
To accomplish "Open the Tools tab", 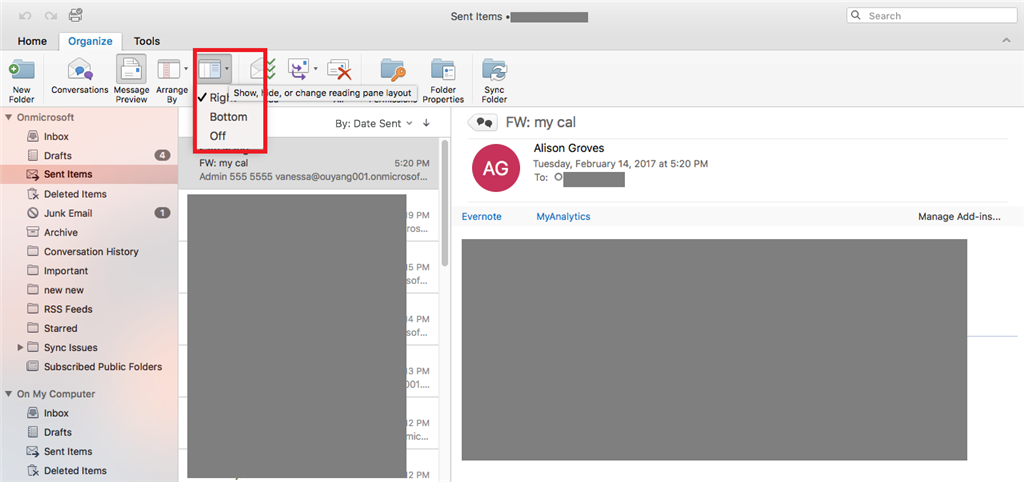I will 147,41.
